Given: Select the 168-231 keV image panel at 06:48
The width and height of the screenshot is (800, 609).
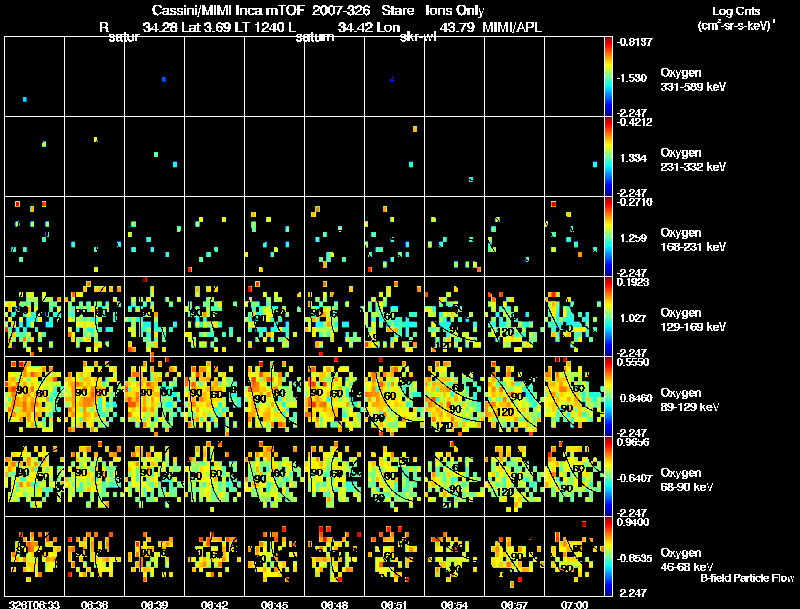Looking at the screenshot, I should point(335,236).
